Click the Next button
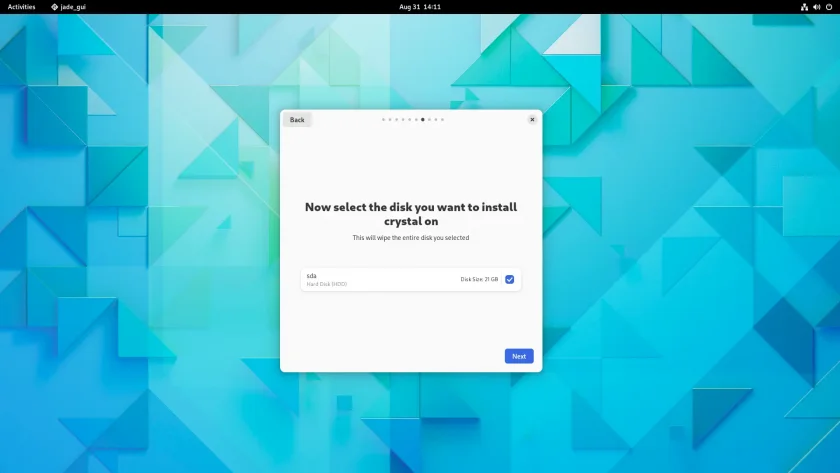 point(519,356)
